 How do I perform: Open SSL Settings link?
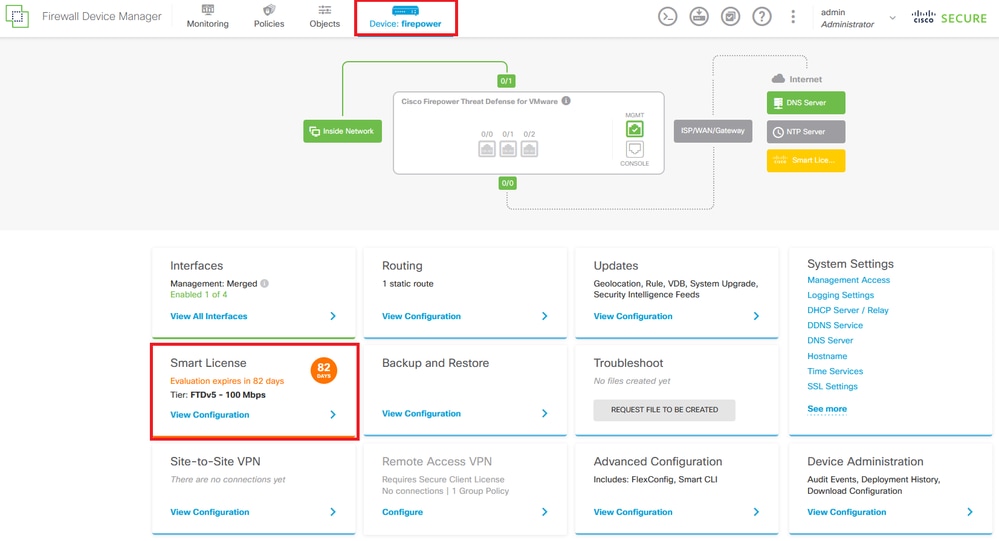point(832,386)
